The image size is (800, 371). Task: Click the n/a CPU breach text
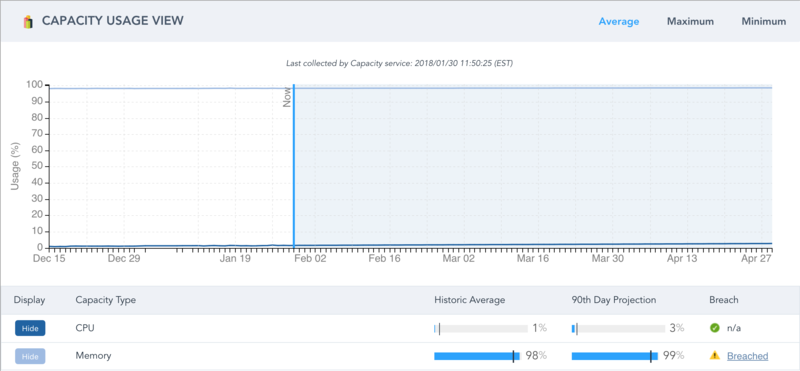coord(734,328)
